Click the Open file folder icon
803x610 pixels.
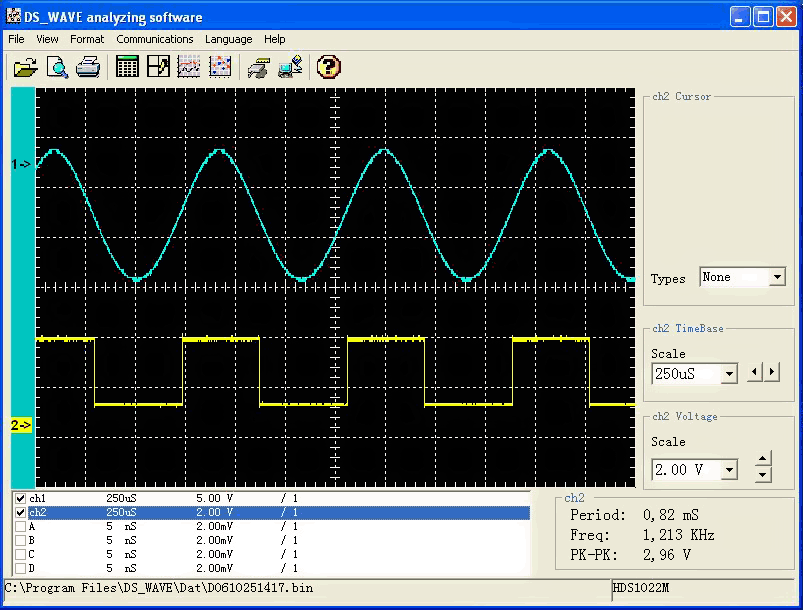pyautogui.click(x=25, y=67)
